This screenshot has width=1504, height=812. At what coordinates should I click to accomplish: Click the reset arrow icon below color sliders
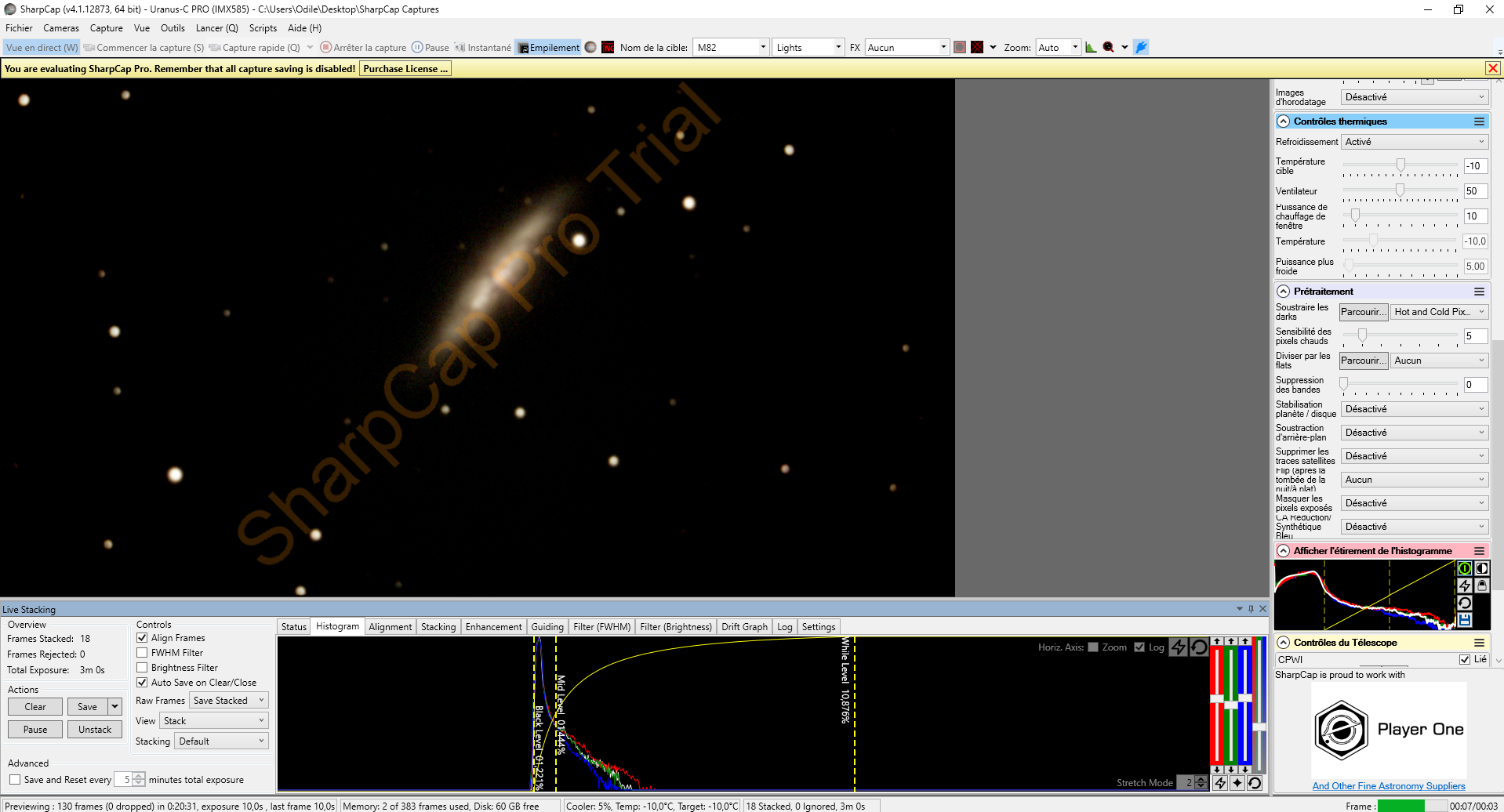click(x=1255, y=783)
